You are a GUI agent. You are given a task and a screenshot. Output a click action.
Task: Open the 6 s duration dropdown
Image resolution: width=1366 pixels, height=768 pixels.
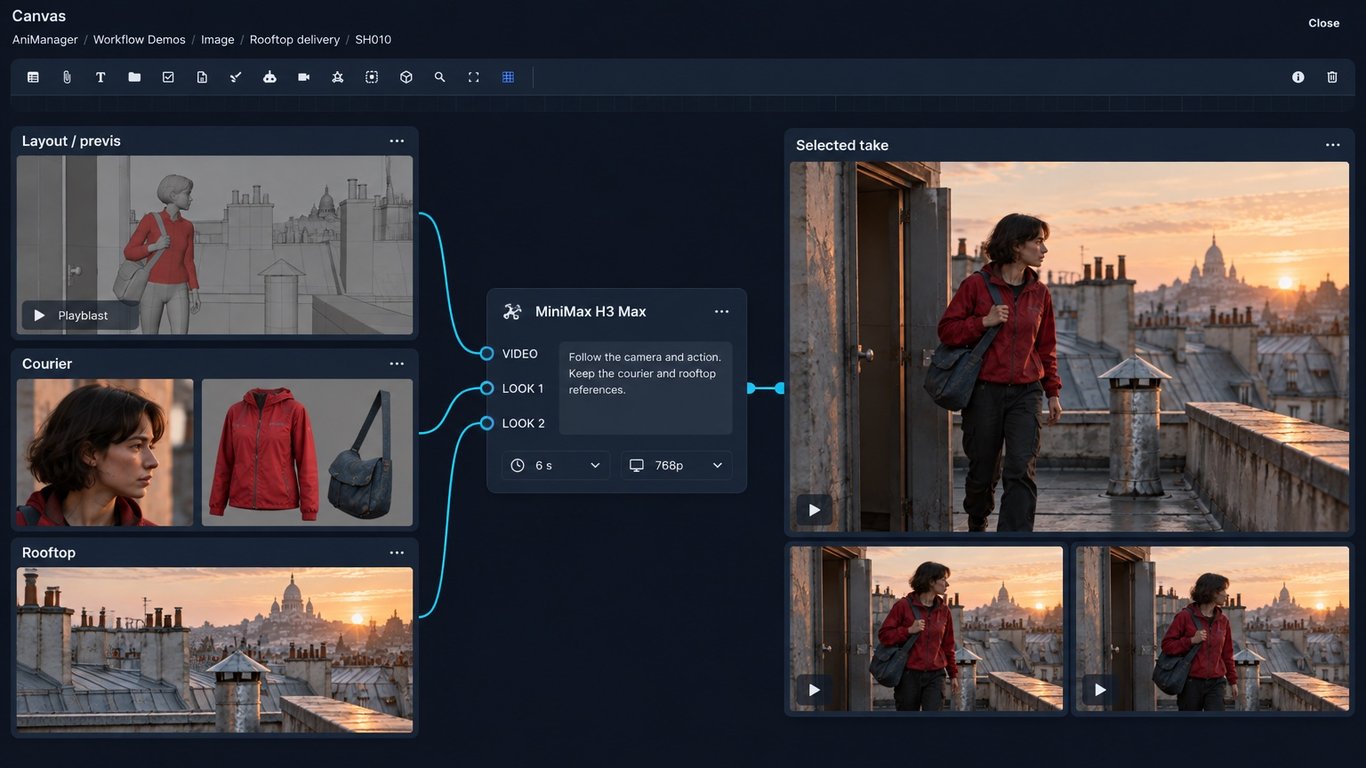point(555,465)
